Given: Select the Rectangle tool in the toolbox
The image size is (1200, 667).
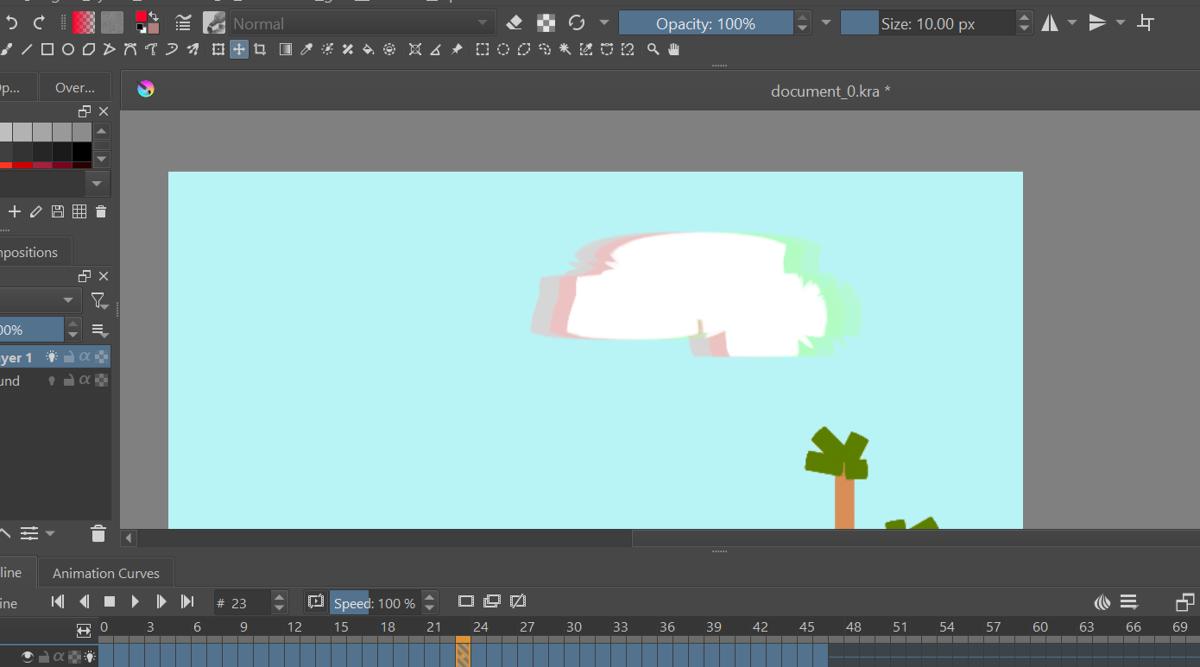Looking at the screenshot, I should [x=48, y=47].
